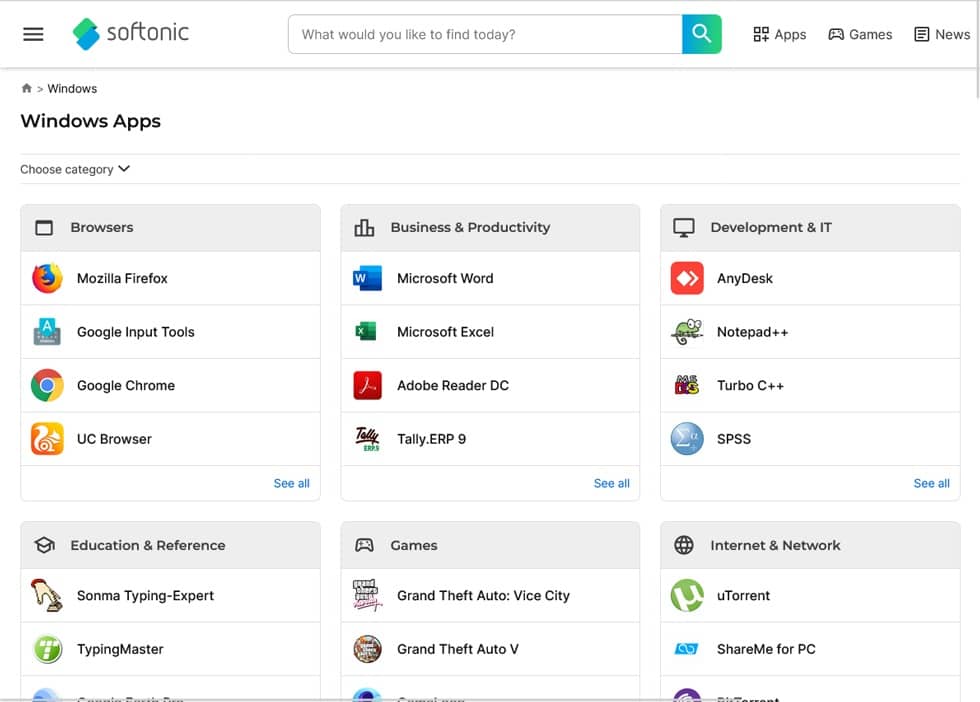The height and width of the screenshot is (702, 980).
Task: Click the Microsoft Word icon
Action: click(x=368, y=278)
